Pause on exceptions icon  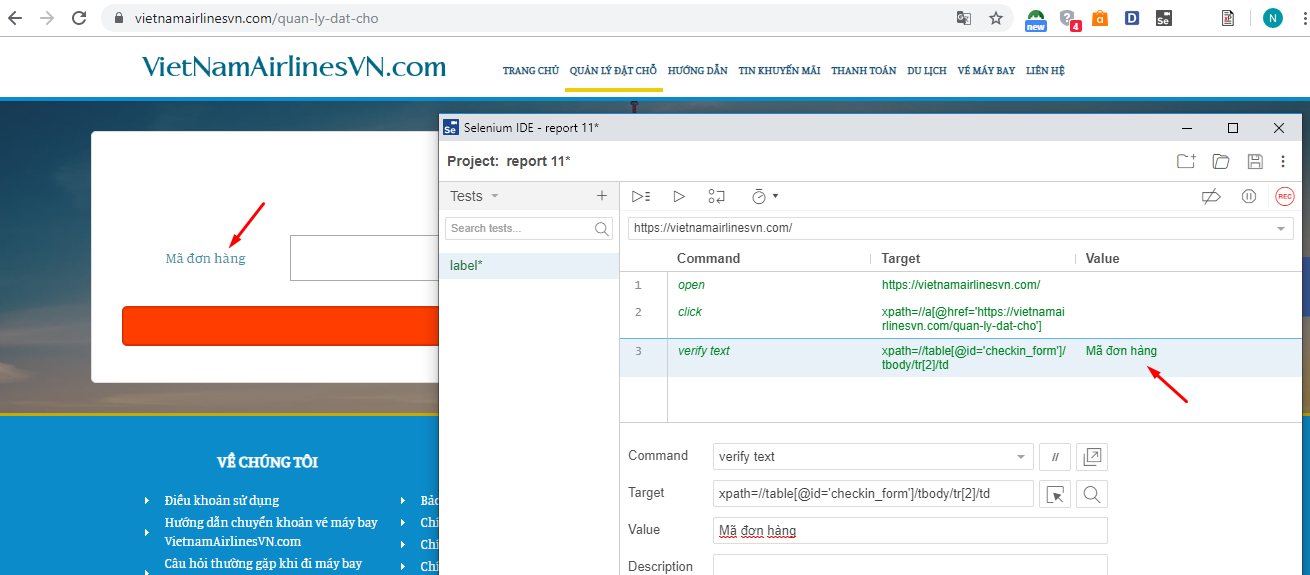[x=1249, y=196]
